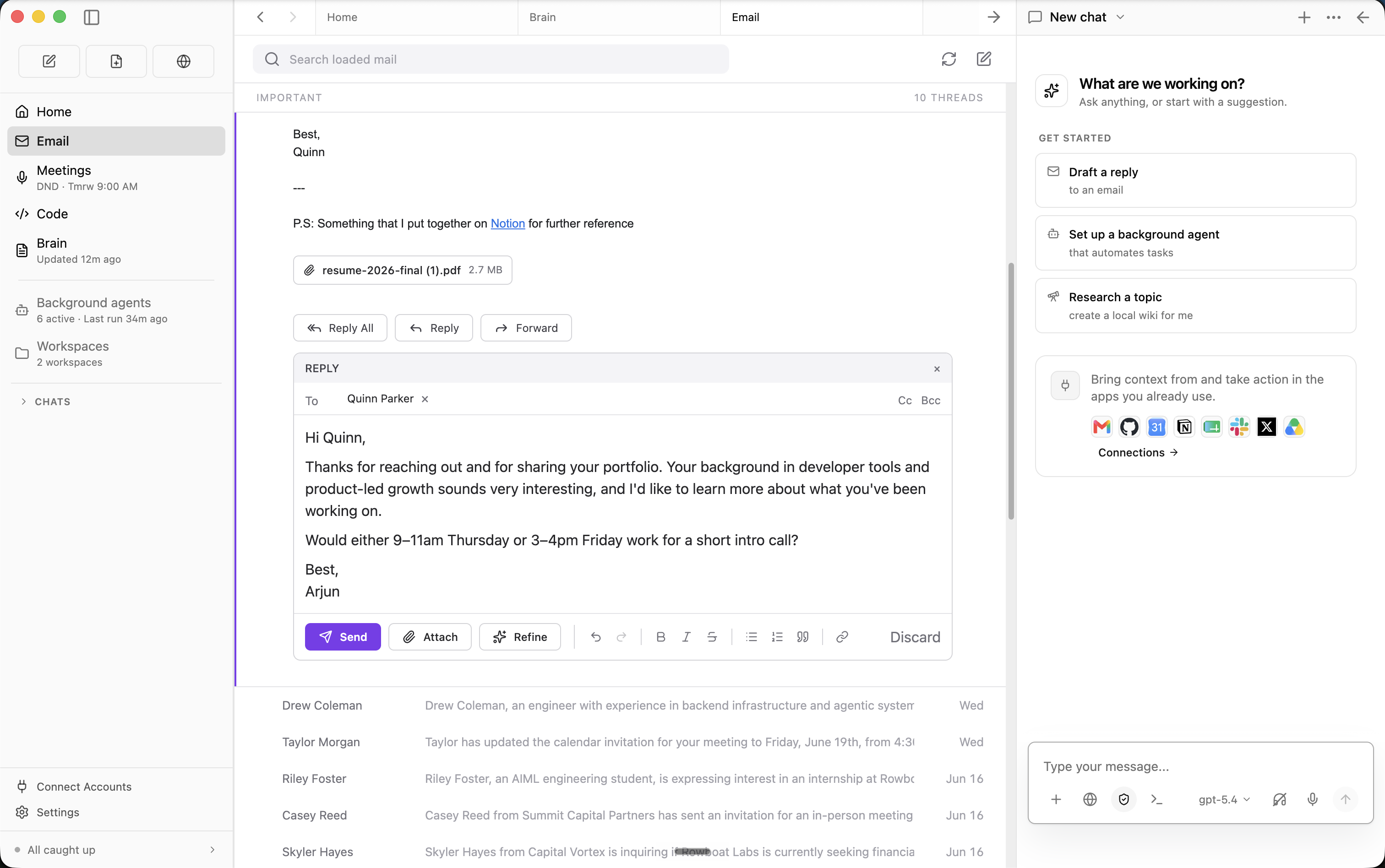
Task: Go forward with the right chevron arrow
Action: 293,17
